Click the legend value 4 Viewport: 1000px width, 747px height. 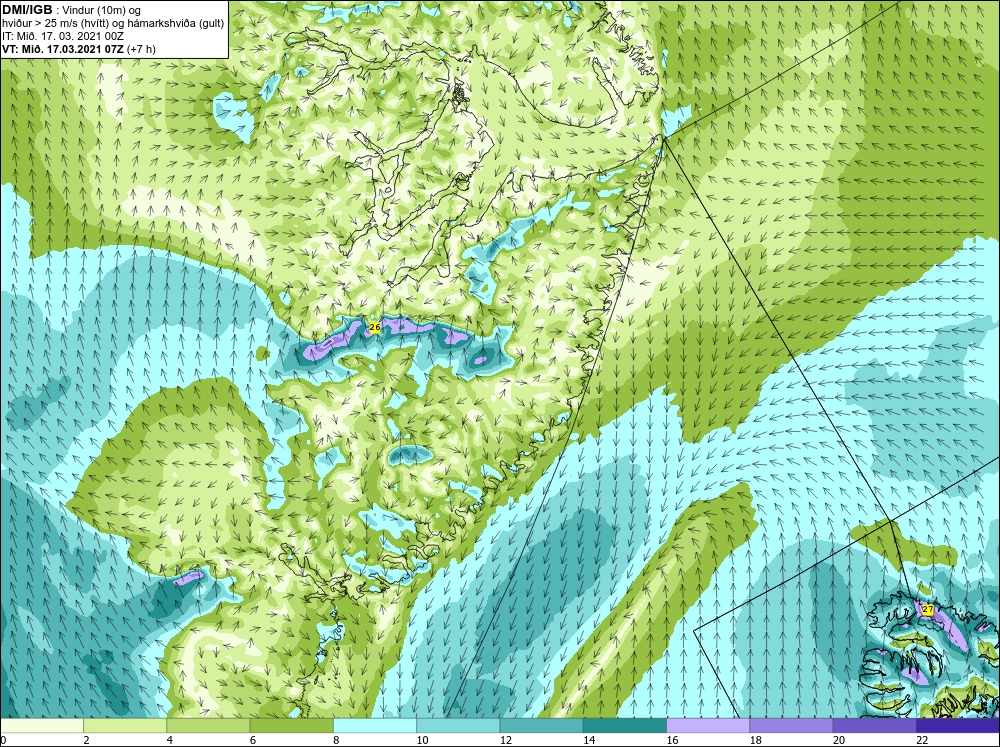tap(170, 740)
